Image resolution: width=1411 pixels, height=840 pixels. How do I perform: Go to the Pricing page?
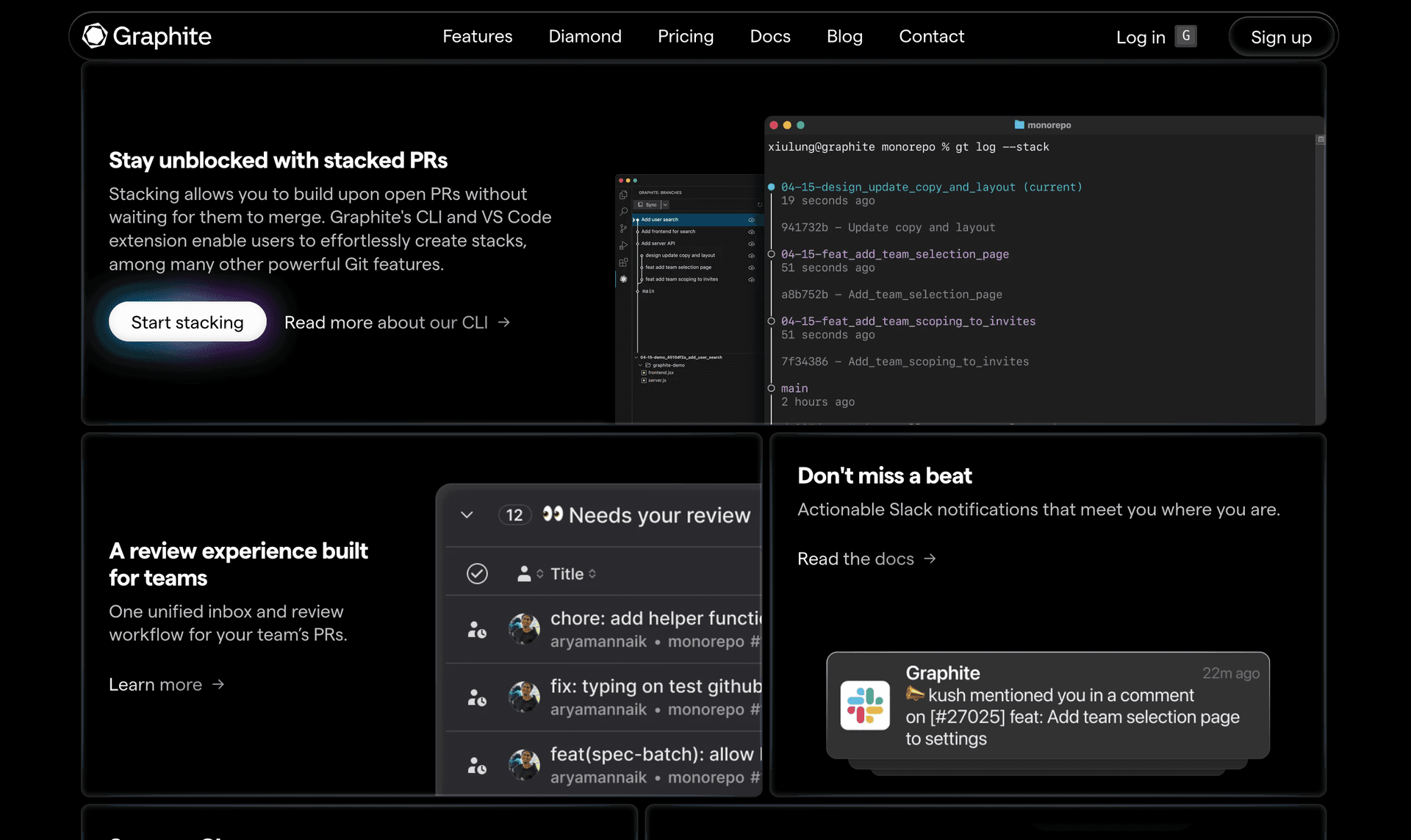pyautogui.click(x=685, y=36)
